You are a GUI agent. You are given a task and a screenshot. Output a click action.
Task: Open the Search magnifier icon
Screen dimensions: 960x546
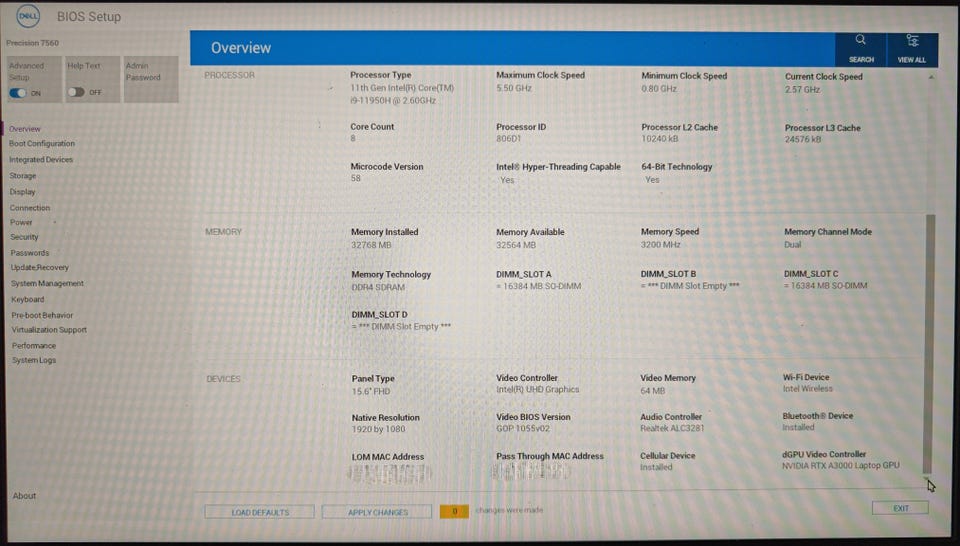(x=860, y=40)
